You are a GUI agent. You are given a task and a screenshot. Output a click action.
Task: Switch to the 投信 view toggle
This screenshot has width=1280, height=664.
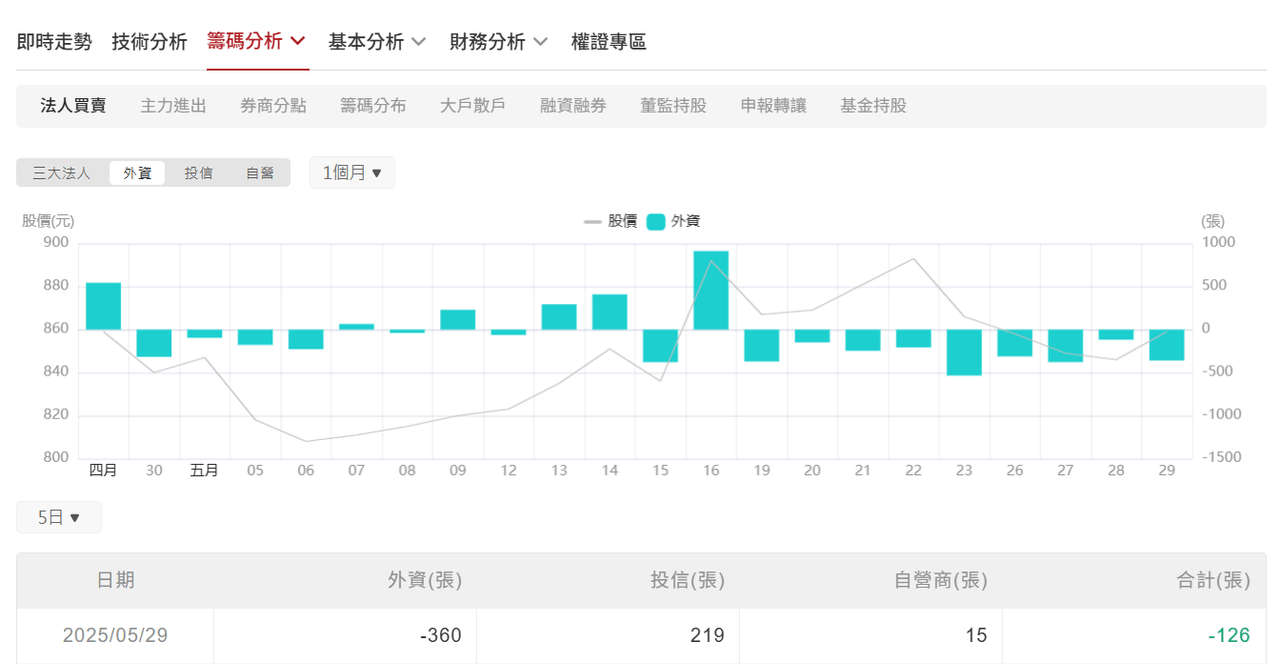click(x=199, y=172)
